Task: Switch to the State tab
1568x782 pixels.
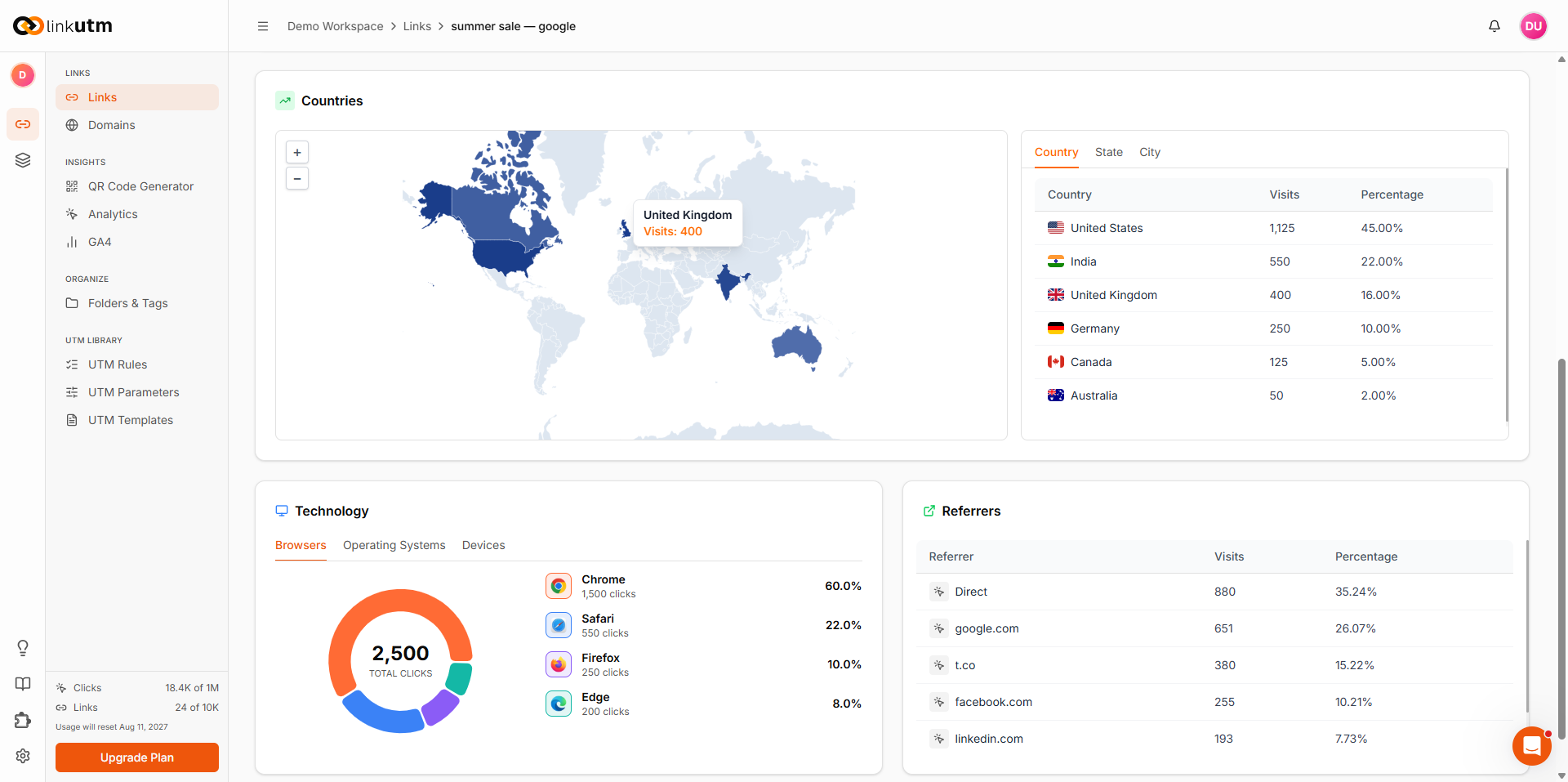Action: click(x=1108, y=152)
